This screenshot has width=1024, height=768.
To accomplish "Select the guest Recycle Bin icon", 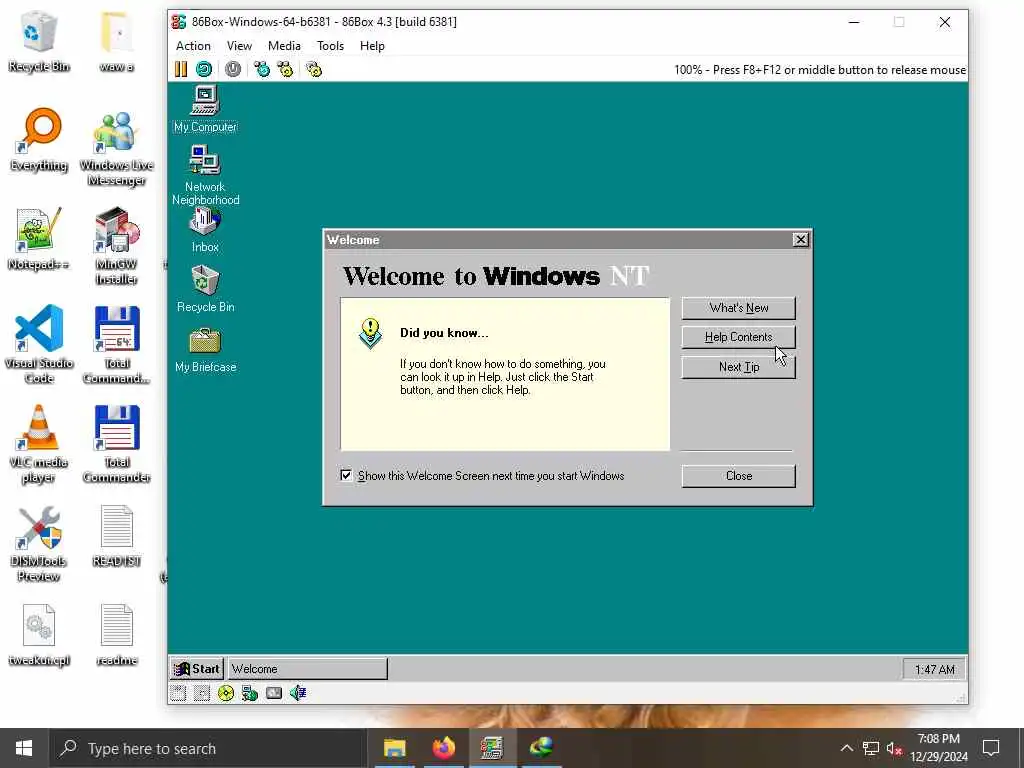I will tap(205, 289).
